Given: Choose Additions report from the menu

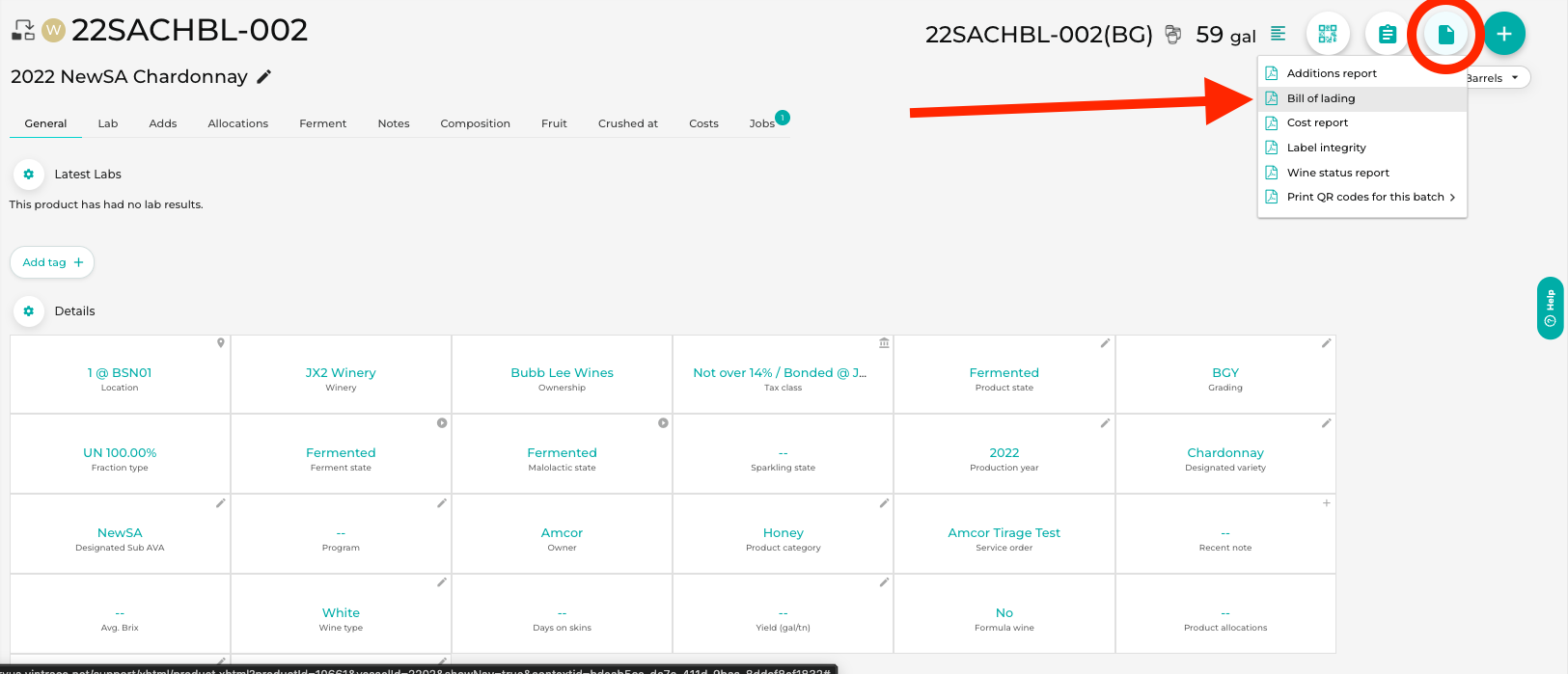Looking at the screenshot, I should pos(1362,73).
